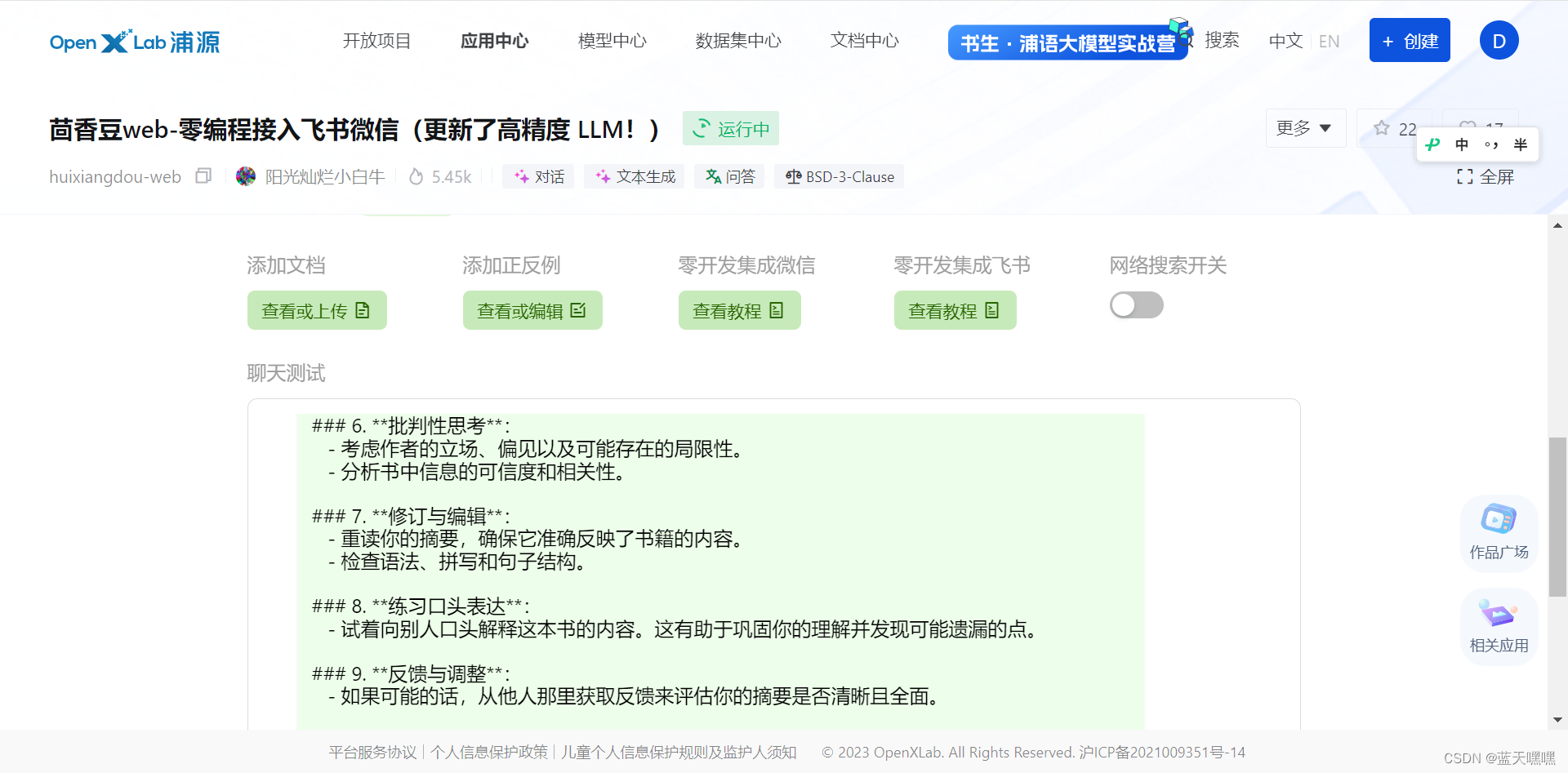Image resolution: width=1568 pixels, height=773 pixels.
Task: Open the 作品广场 side panel icon
Action: coord(1499,532)
